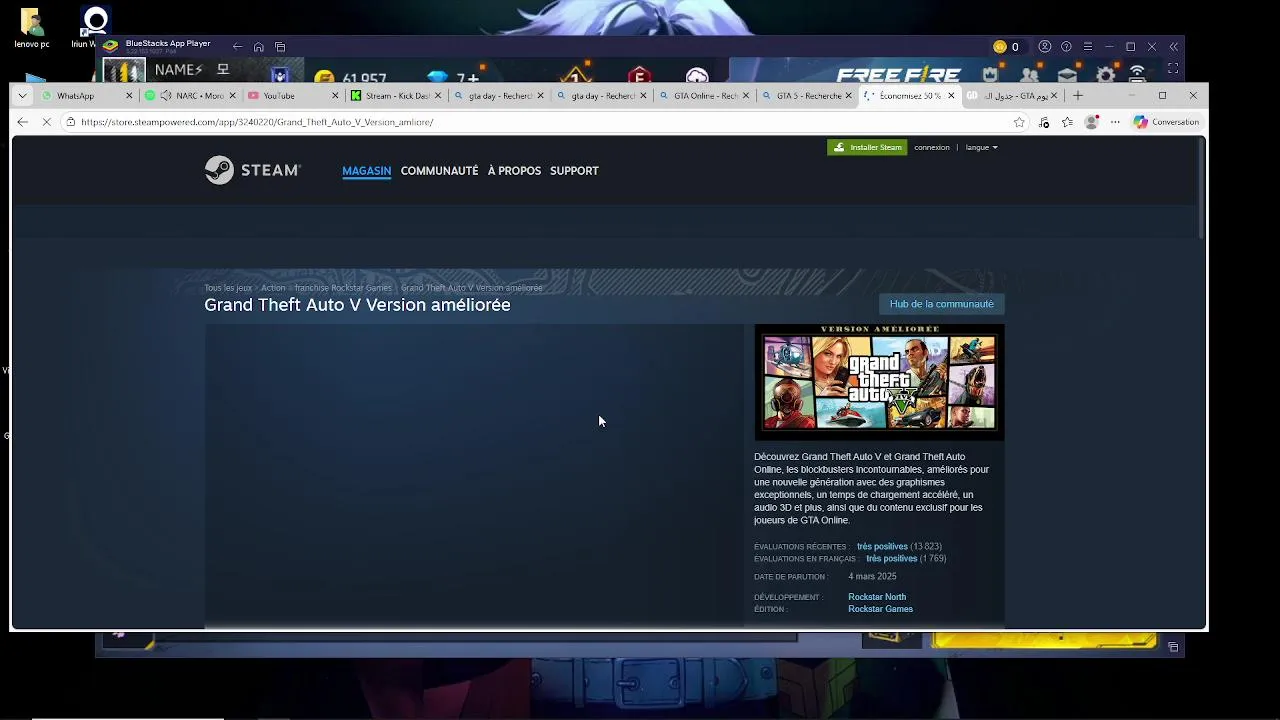Click franchise Rockstar Games breadcrumb
The height and width of the screenshot is (720, 1280).
click(343, 288)
